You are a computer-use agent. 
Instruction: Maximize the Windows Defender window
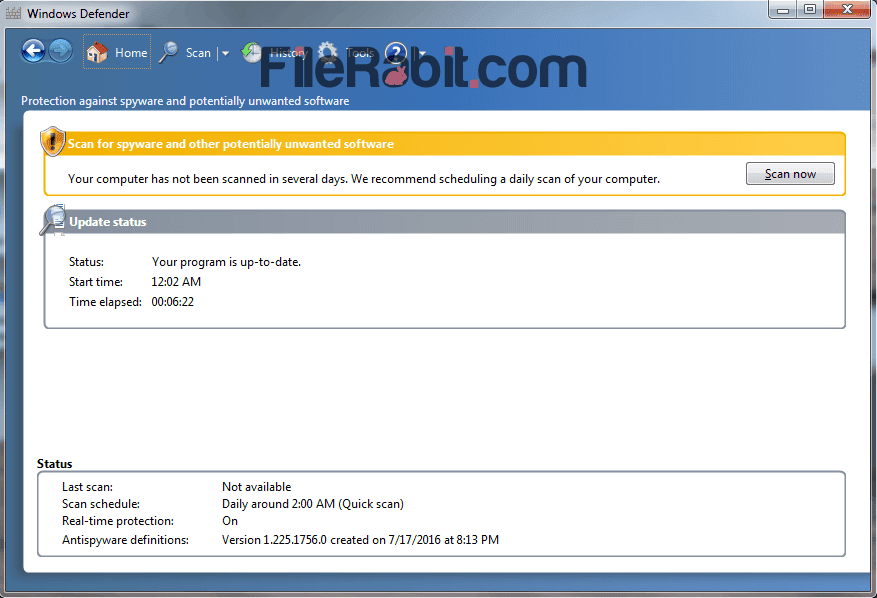809,10
